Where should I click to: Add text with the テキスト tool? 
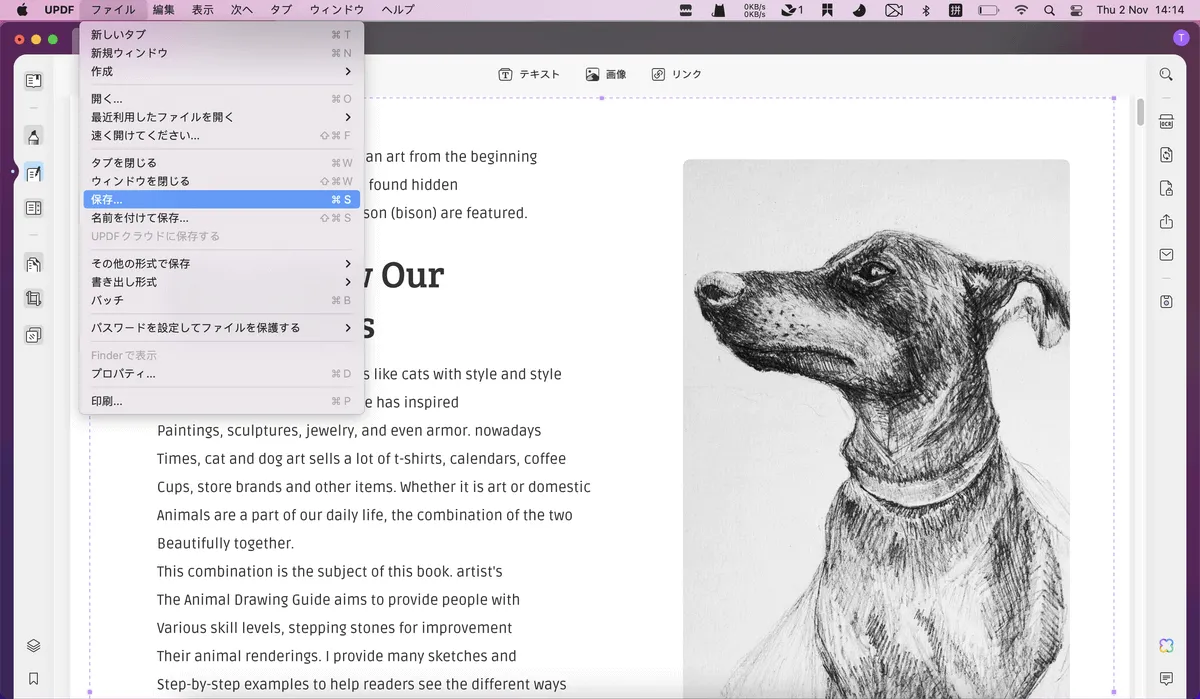click(x=529, y=74)
